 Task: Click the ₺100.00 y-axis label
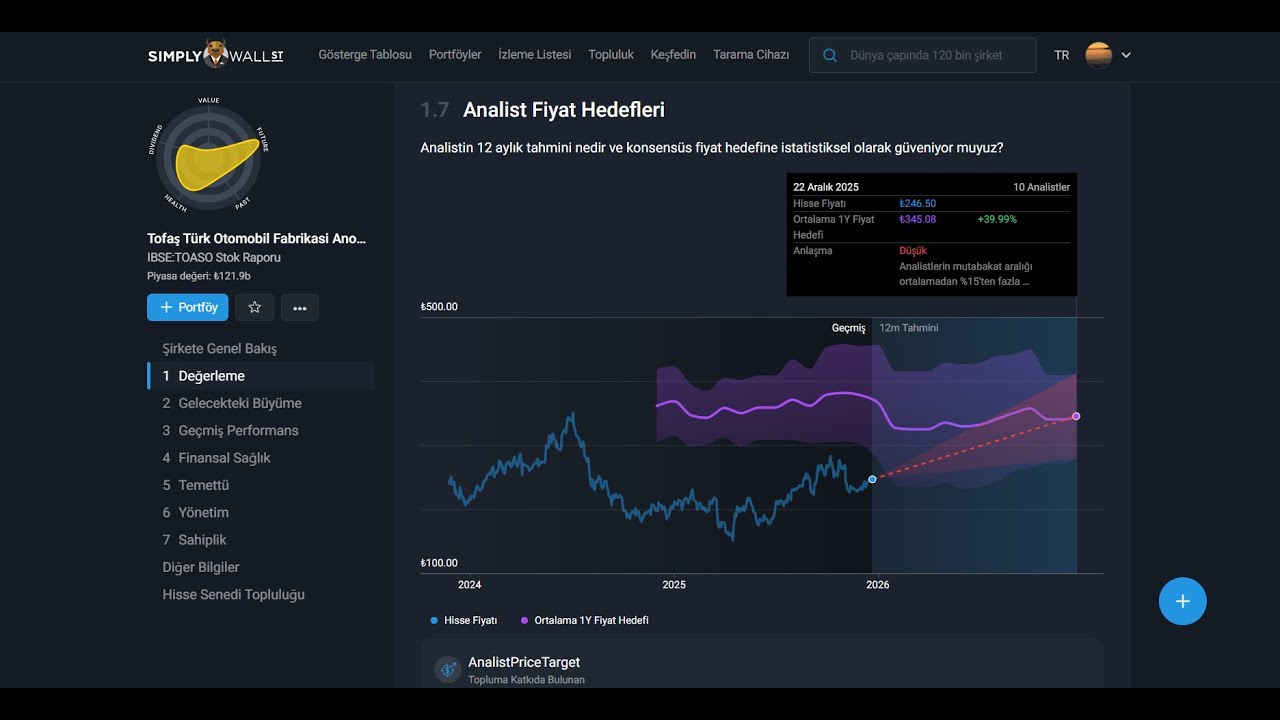click(439, 563)
